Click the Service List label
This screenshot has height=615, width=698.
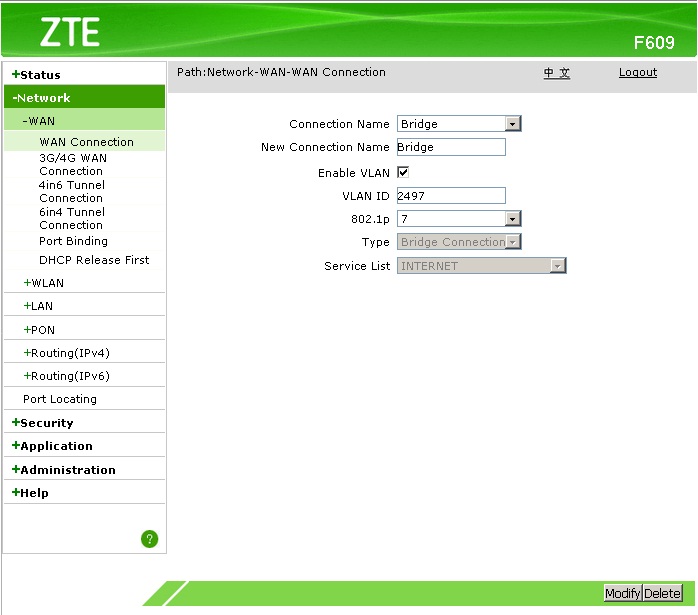[x=357, y=266]
